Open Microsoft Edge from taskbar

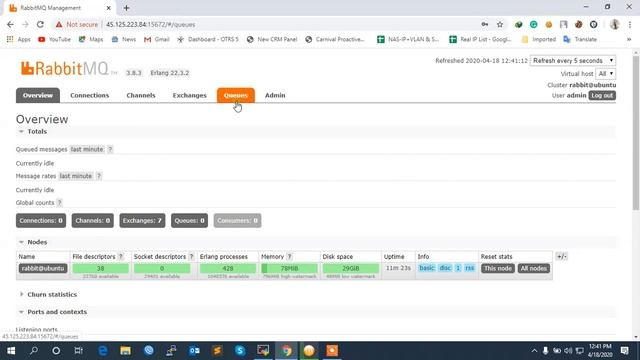point(103,351)
